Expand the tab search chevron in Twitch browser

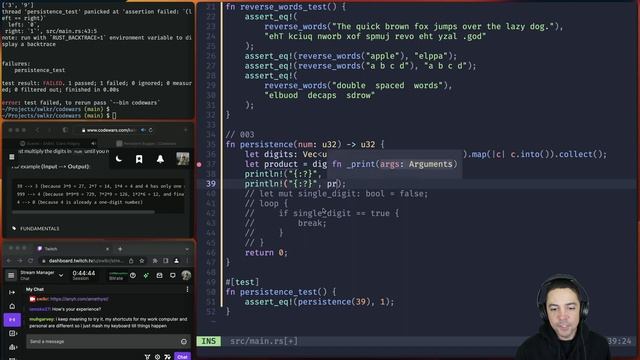click(187, 249)
